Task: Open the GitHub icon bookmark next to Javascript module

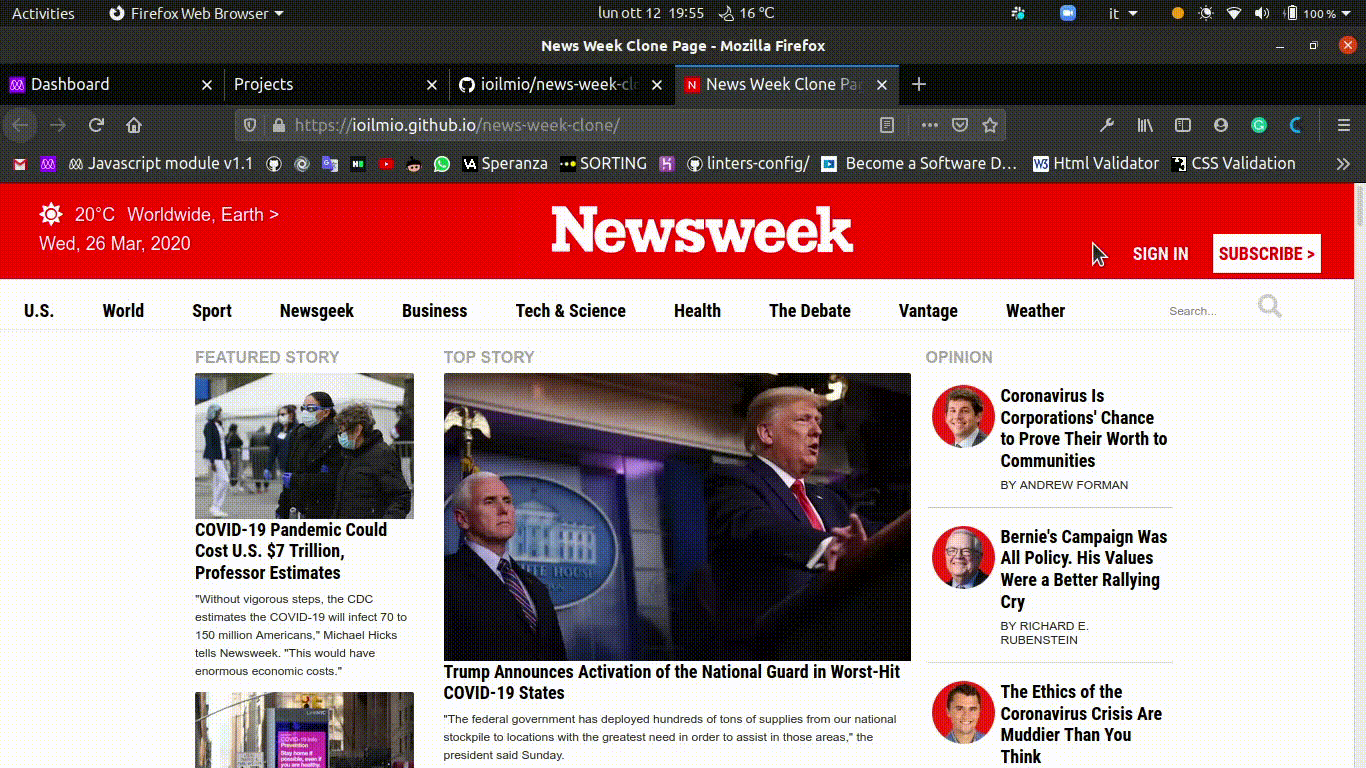Action: point(274,164)
